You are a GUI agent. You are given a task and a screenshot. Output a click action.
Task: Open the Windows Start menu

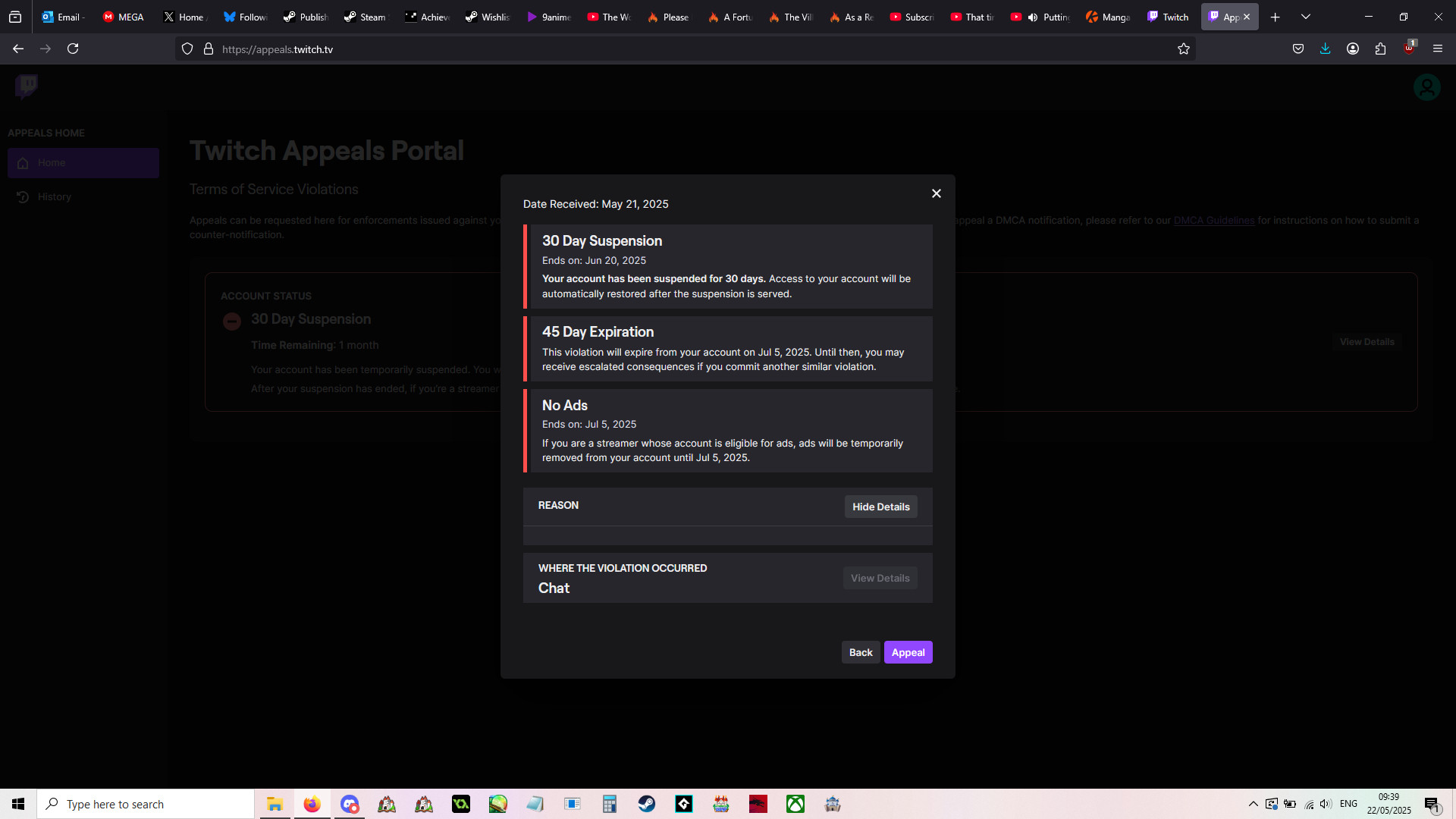(x=18, y=804)
